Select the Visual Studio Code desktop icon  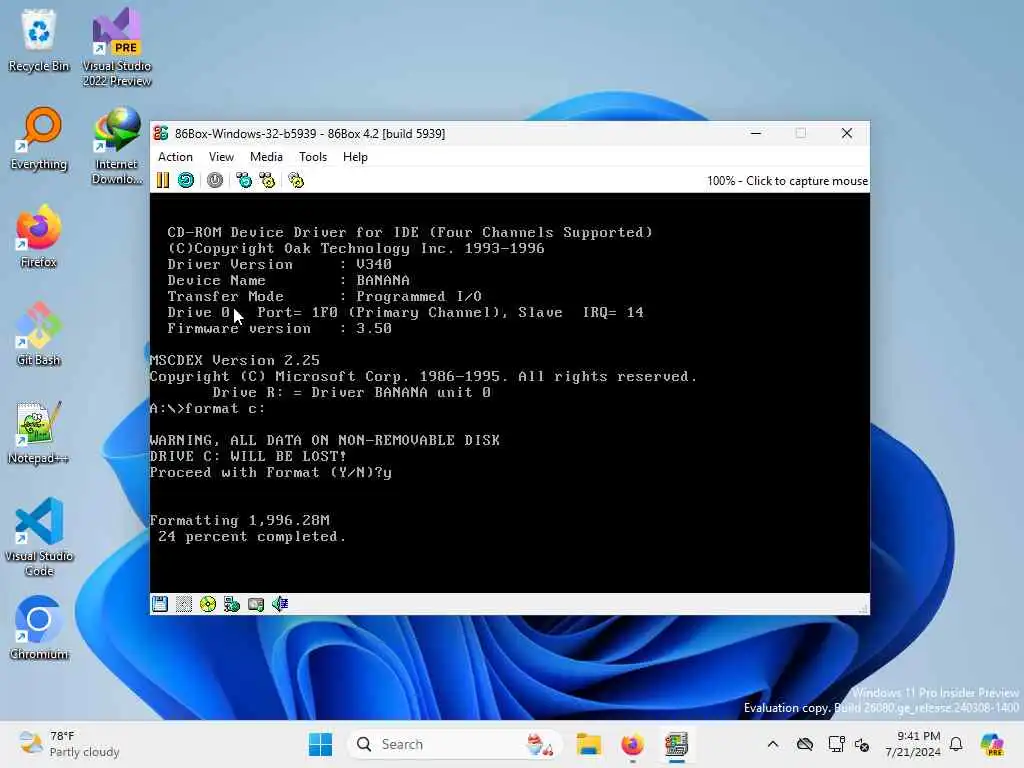pyautogui.click(x=39, y=537)
